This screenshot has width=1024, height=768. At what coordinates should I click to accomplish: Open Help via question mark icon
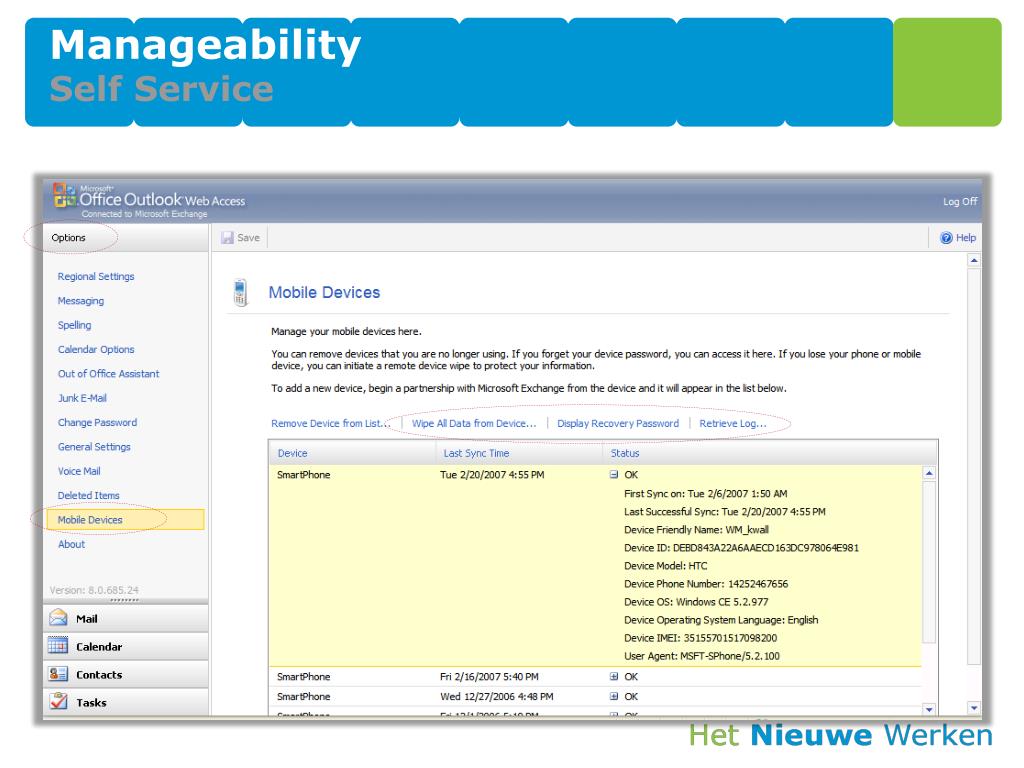[946, 238]
